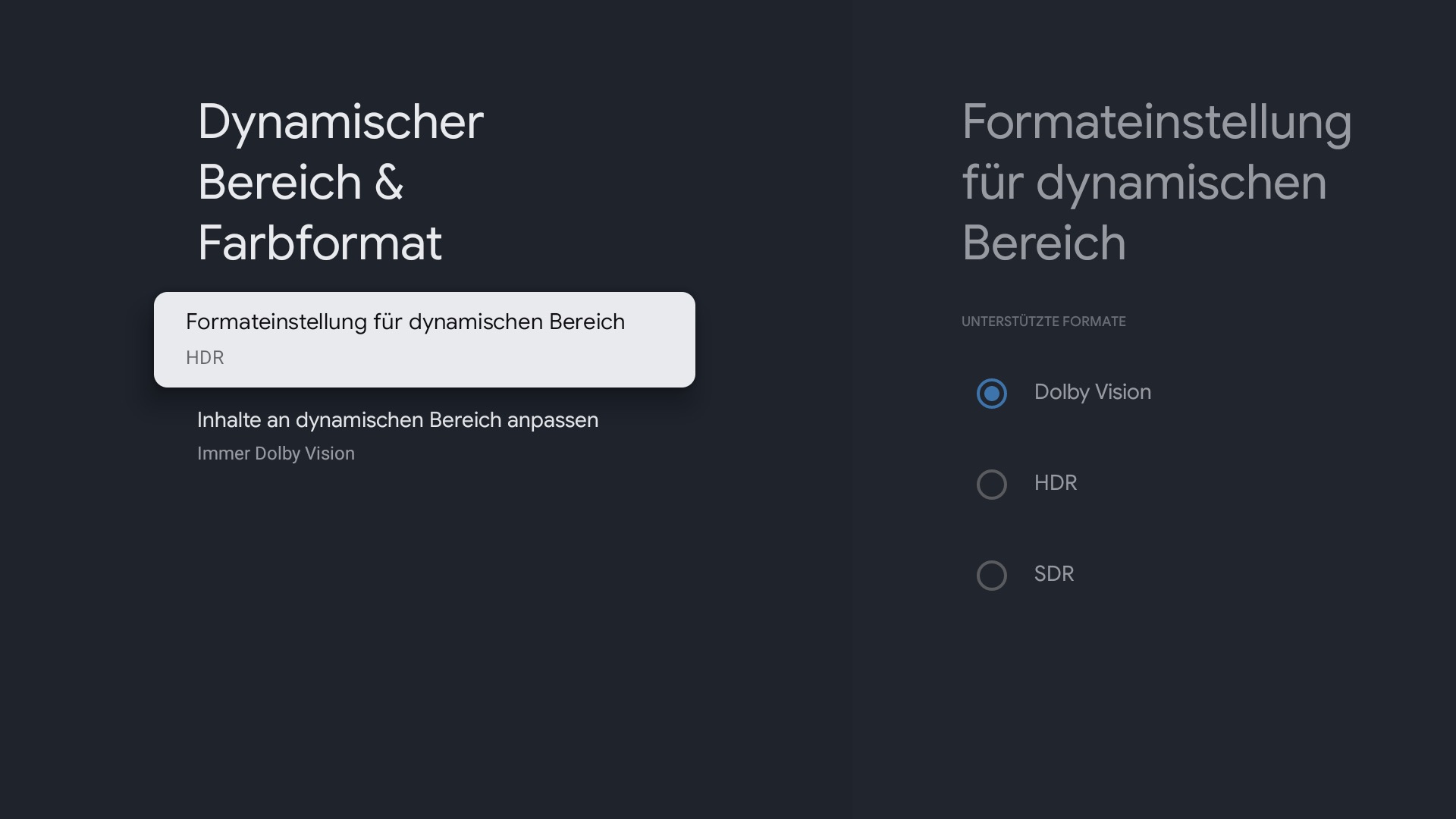The width and height of the screenshot is (1456, 819).
Task: Click the highlighted white settings card
Action: [424, 340]
